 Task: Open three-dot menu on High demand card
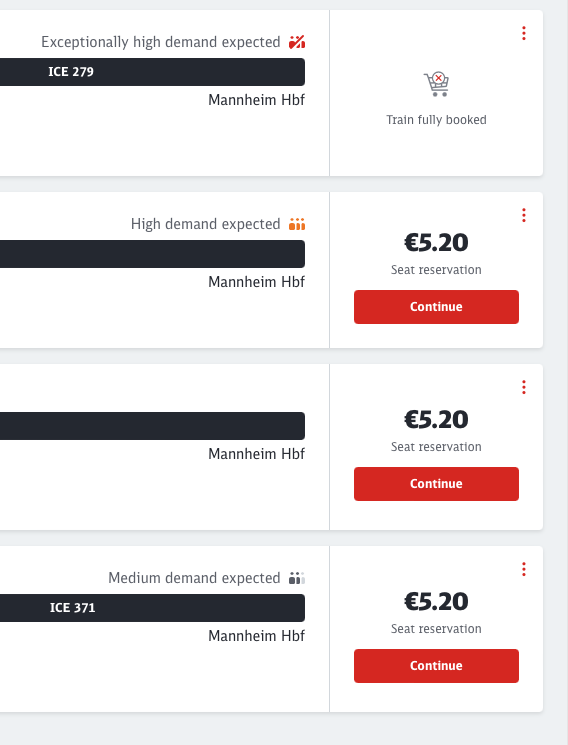(x=524, y=215)
